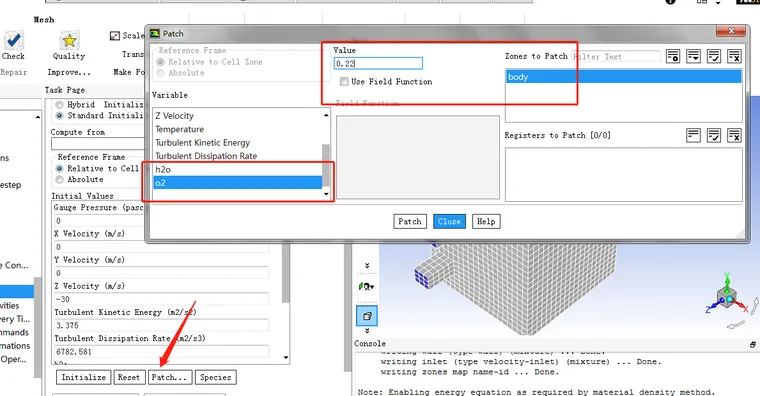
Task: Click the mesh Quality star icon
Action: pos(69,40)
